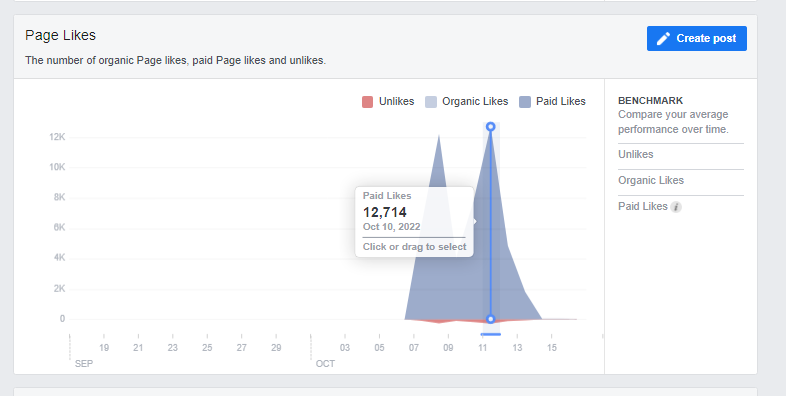Click the top data point marker on chart
Viewport: 786px width, 396px height.
(491, 127)
